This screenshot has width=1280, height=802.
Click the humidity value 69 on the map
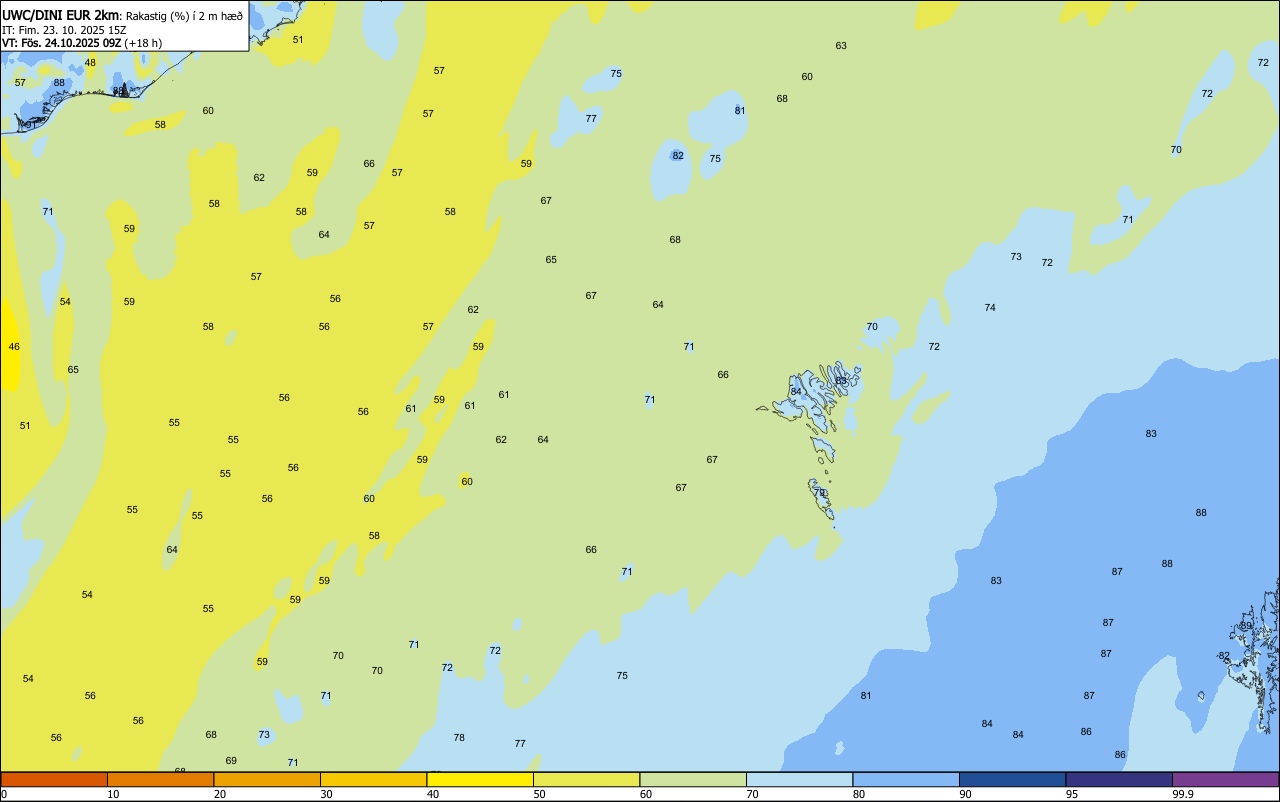[x=231, y=761]
